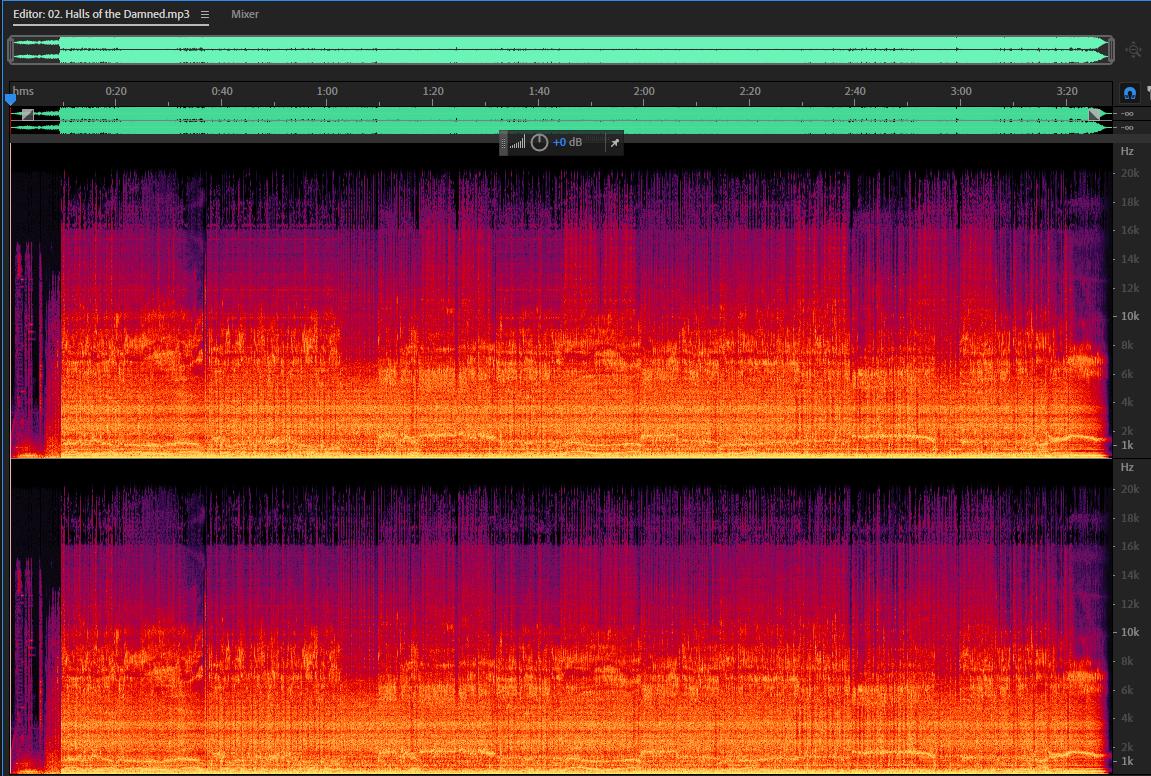Screen dimensions: 1151x776
Task: Select the Editor: 02. Halls of the Damned.mp3 tab
Action: [101, 14]
